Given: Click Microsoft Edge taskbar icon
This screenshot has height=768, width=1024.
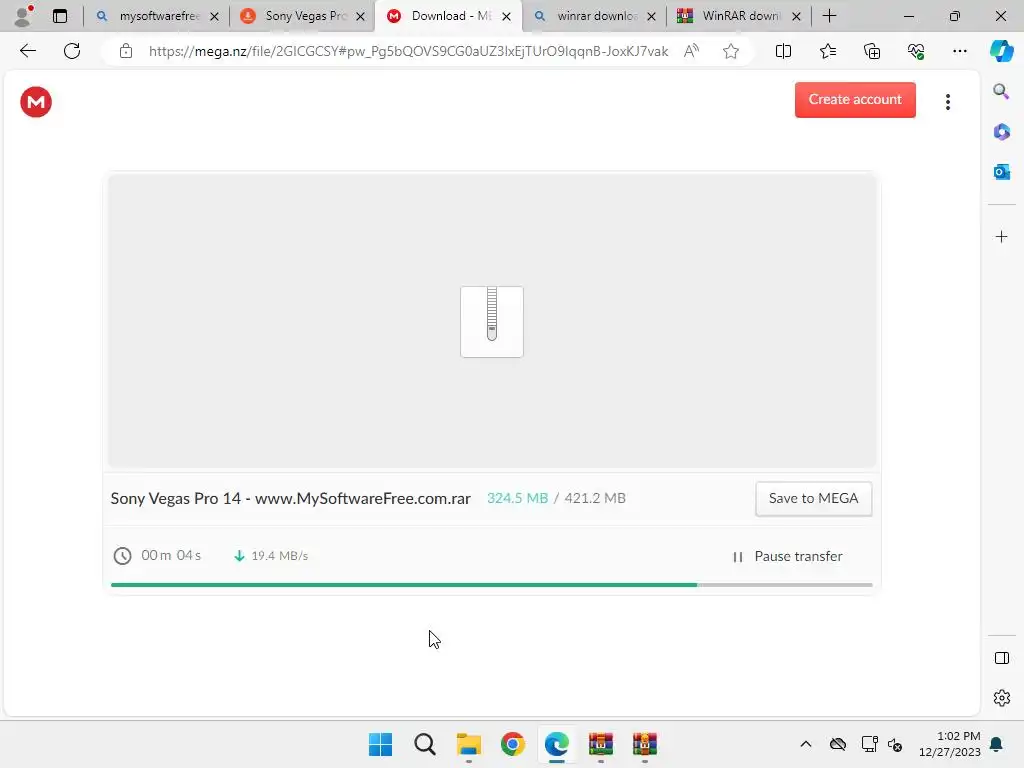Looking at the screenshot, I should tap(556, 744).
